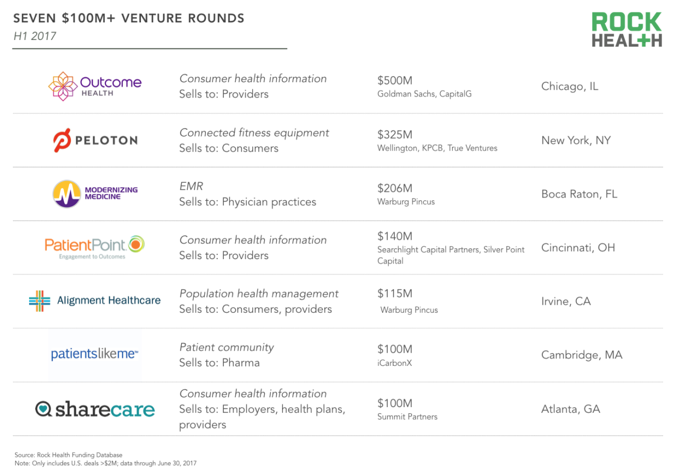This screenshot has height=475, width=688.
Task: Select the Outcome Health flower logo
Action: (63, 86)
